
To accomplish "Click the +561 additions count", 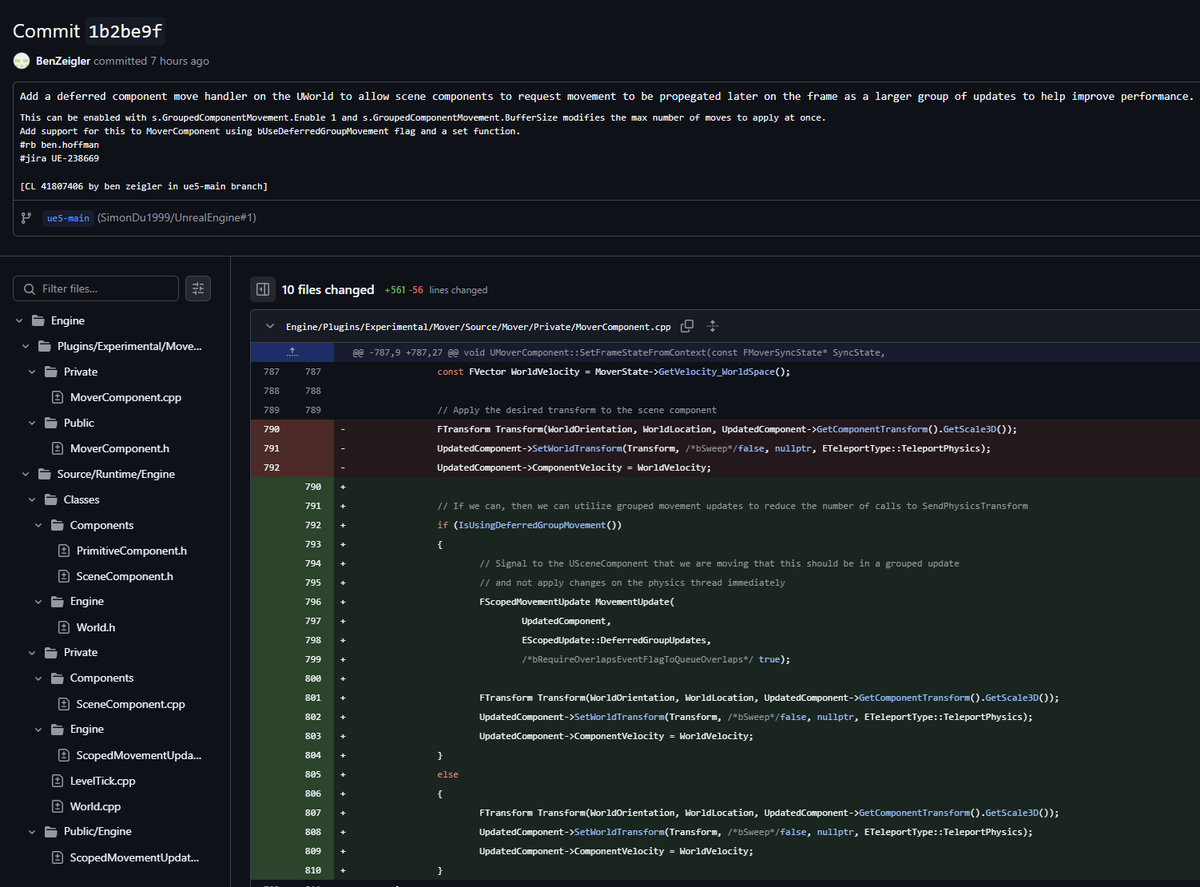I will (x=394, y=290).
